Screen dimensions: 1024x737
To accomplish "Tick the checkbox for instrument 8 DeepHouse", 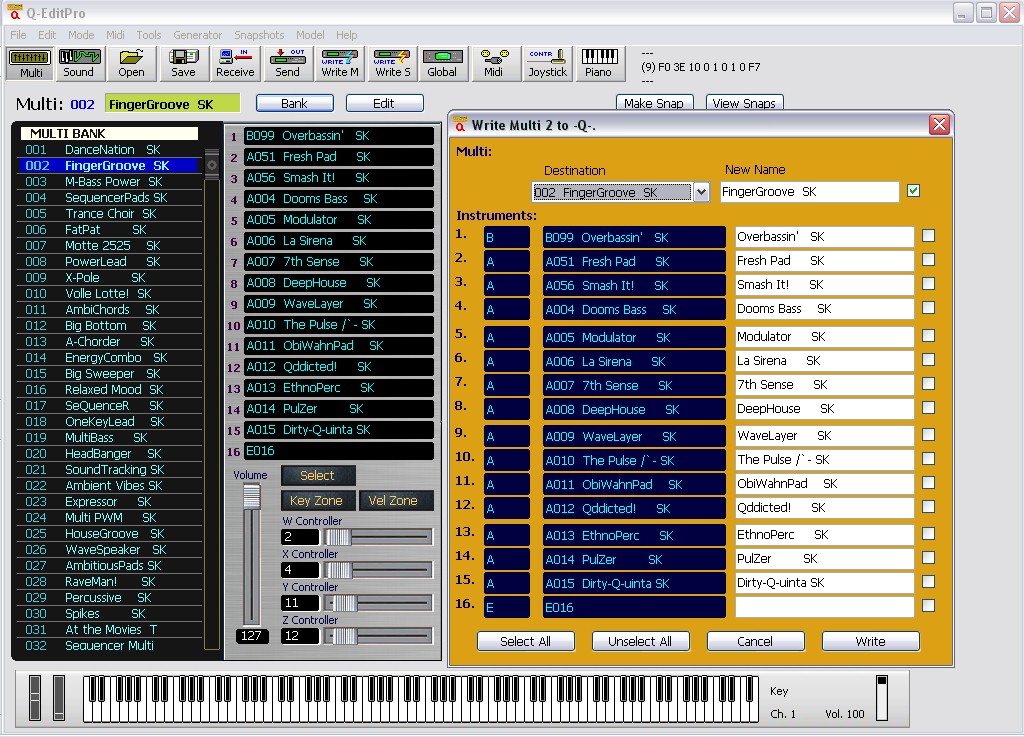I will pos(928,408).
